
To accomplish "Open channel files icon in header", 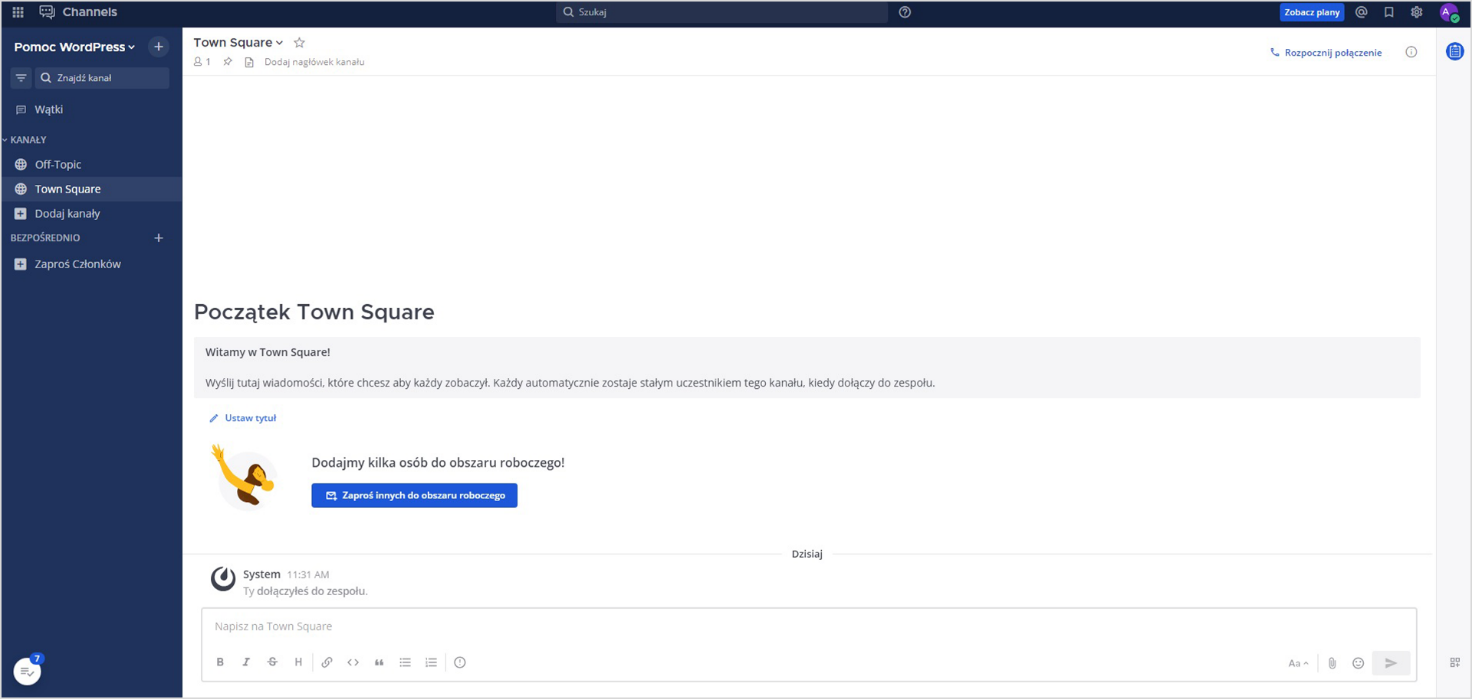I will tap(249, 62).
